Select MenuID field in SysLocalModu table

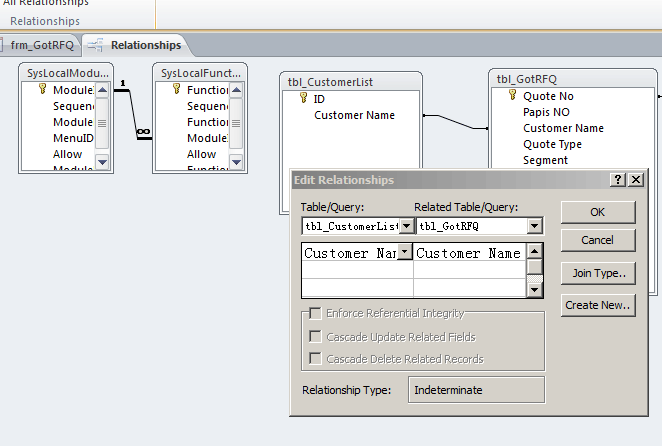(73, 138)
